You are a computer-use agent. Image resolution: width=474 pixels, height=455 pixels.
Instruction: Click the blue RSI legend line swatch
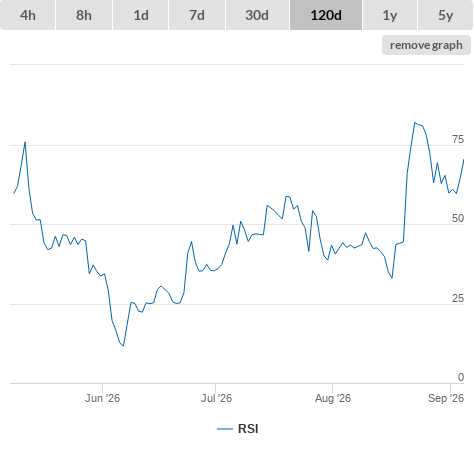[225, 429]
